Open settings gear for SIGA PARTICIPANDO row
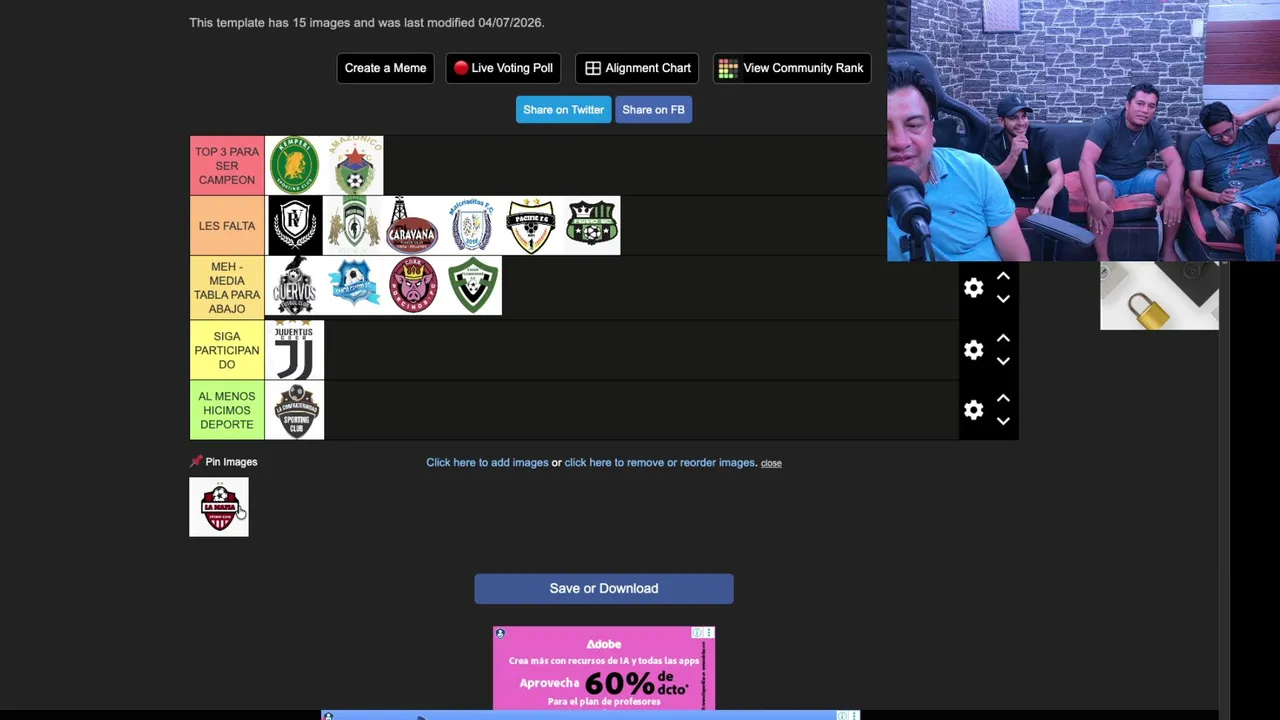This screenshot has width=1280, height=720. tap(973, 350)
